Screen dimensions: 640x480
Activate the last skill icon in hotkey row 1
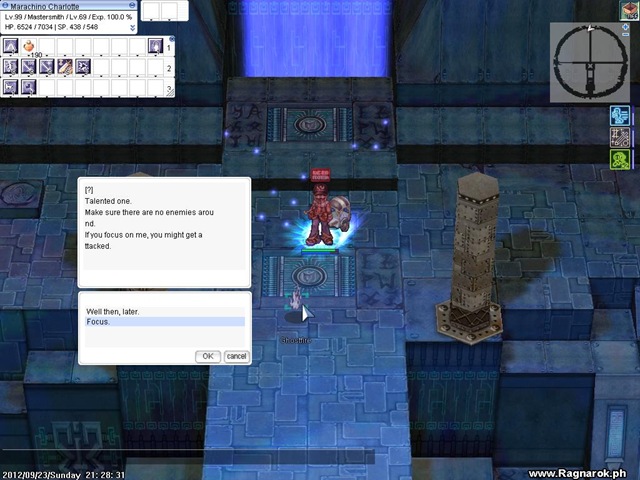click(156, 46)
